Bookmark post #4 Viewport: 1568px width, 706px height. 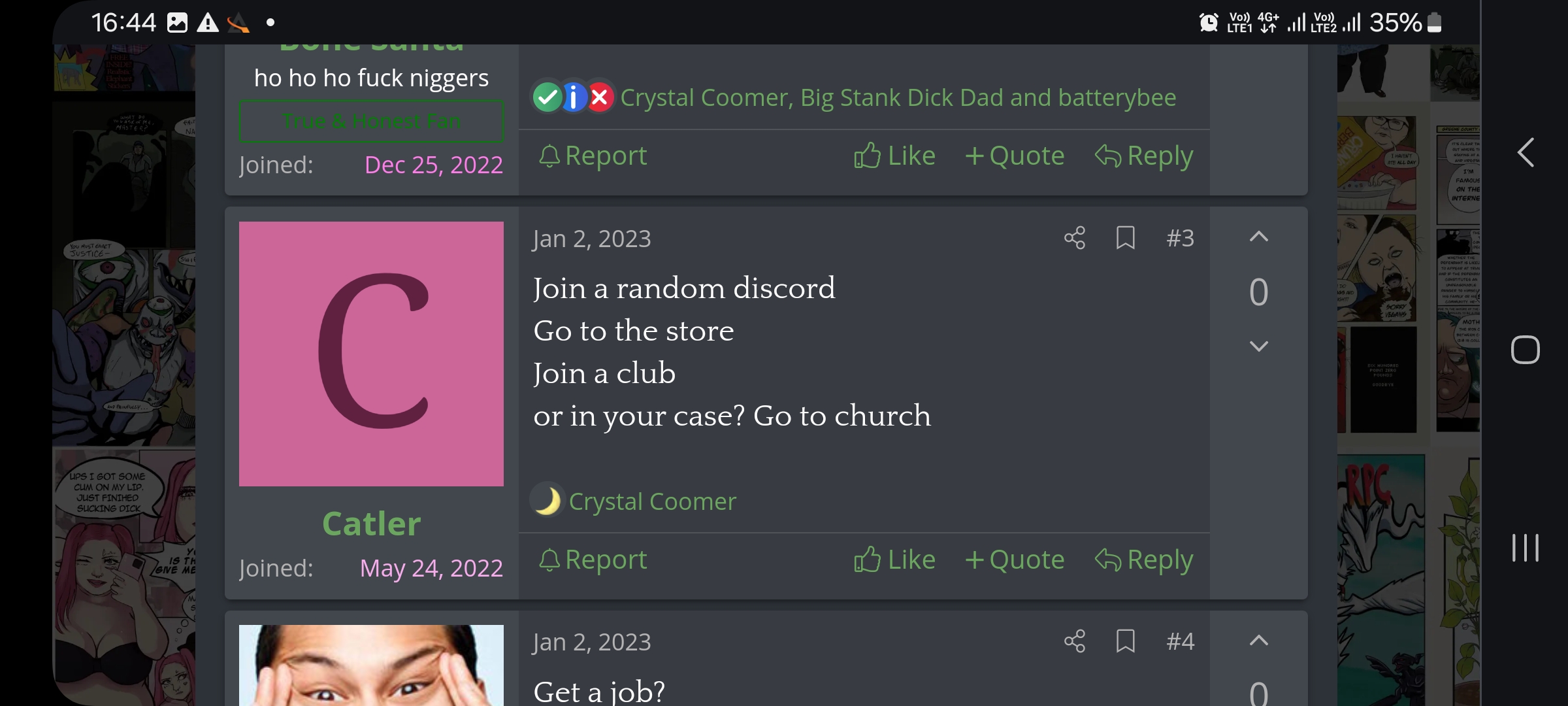coord(1125,641)
